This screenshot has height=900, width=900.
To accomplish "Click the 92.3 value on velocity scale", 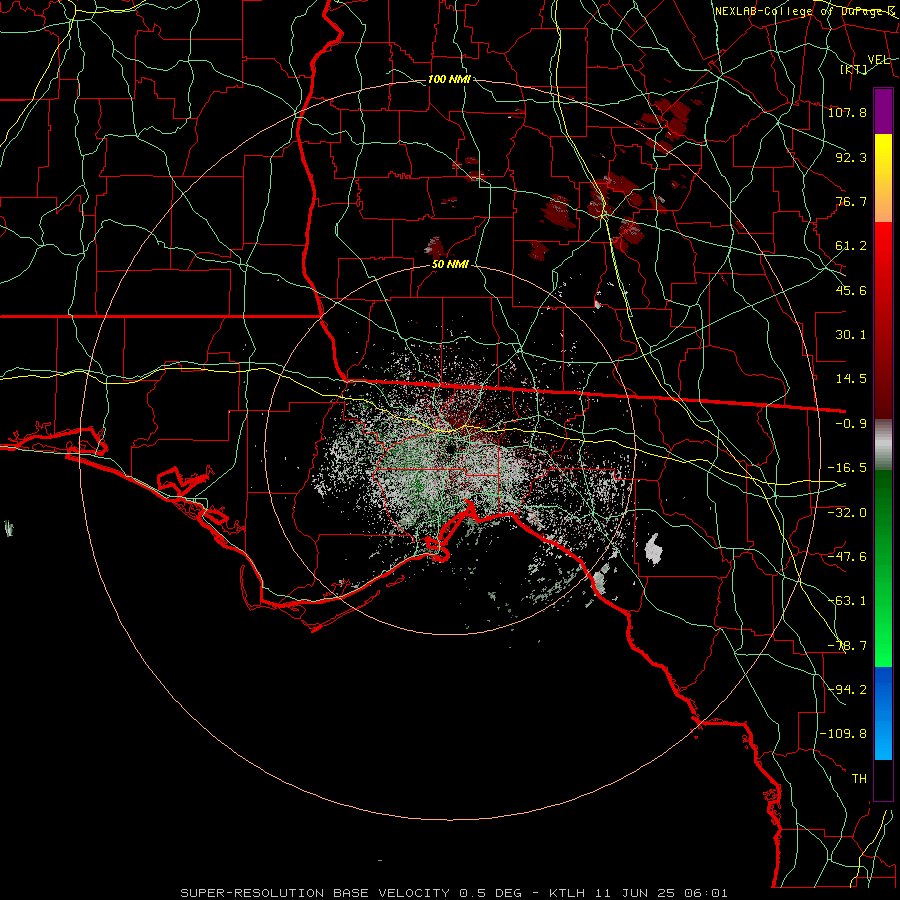I will coord(851,157).
